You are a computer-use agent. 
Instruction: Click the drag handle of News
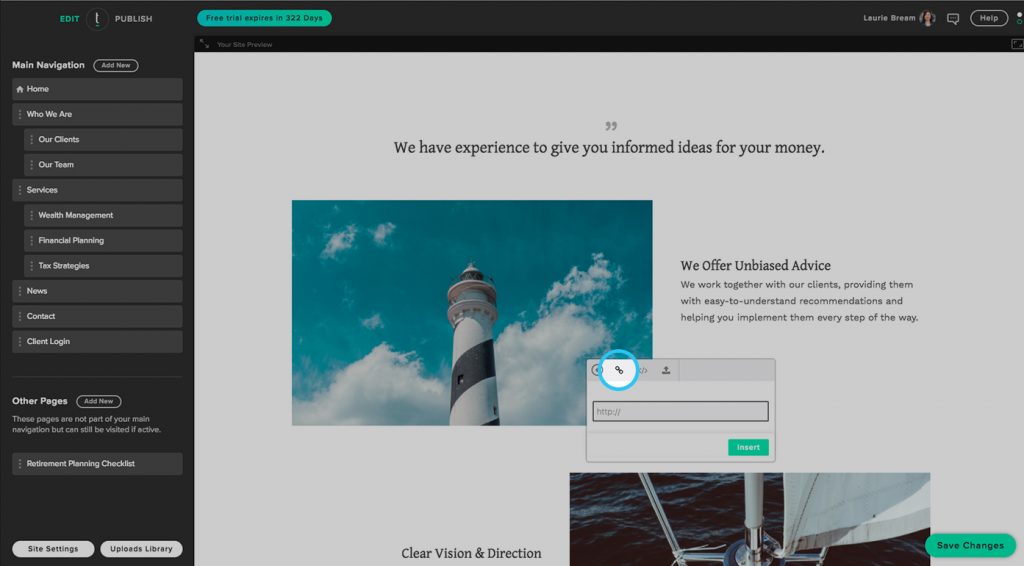(x=20, y=291)
